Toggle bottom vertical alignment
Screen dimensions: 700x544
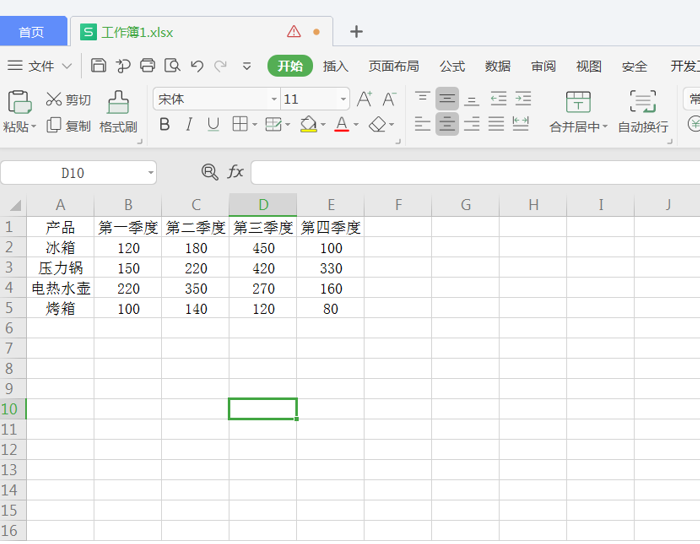(x=471, y=98)
